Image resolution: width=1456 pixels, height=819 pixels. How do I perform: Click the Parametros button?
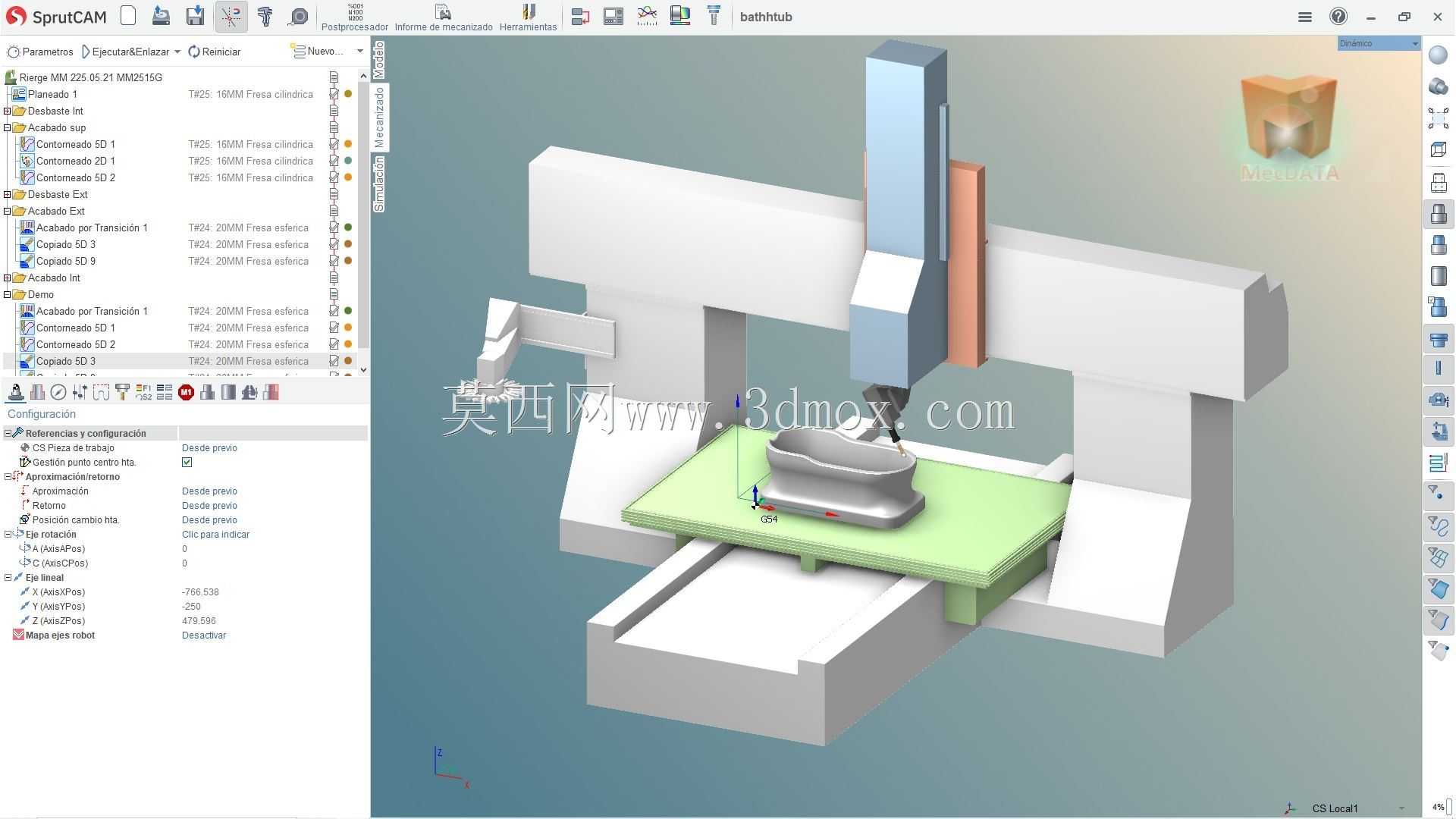point(40,52)
